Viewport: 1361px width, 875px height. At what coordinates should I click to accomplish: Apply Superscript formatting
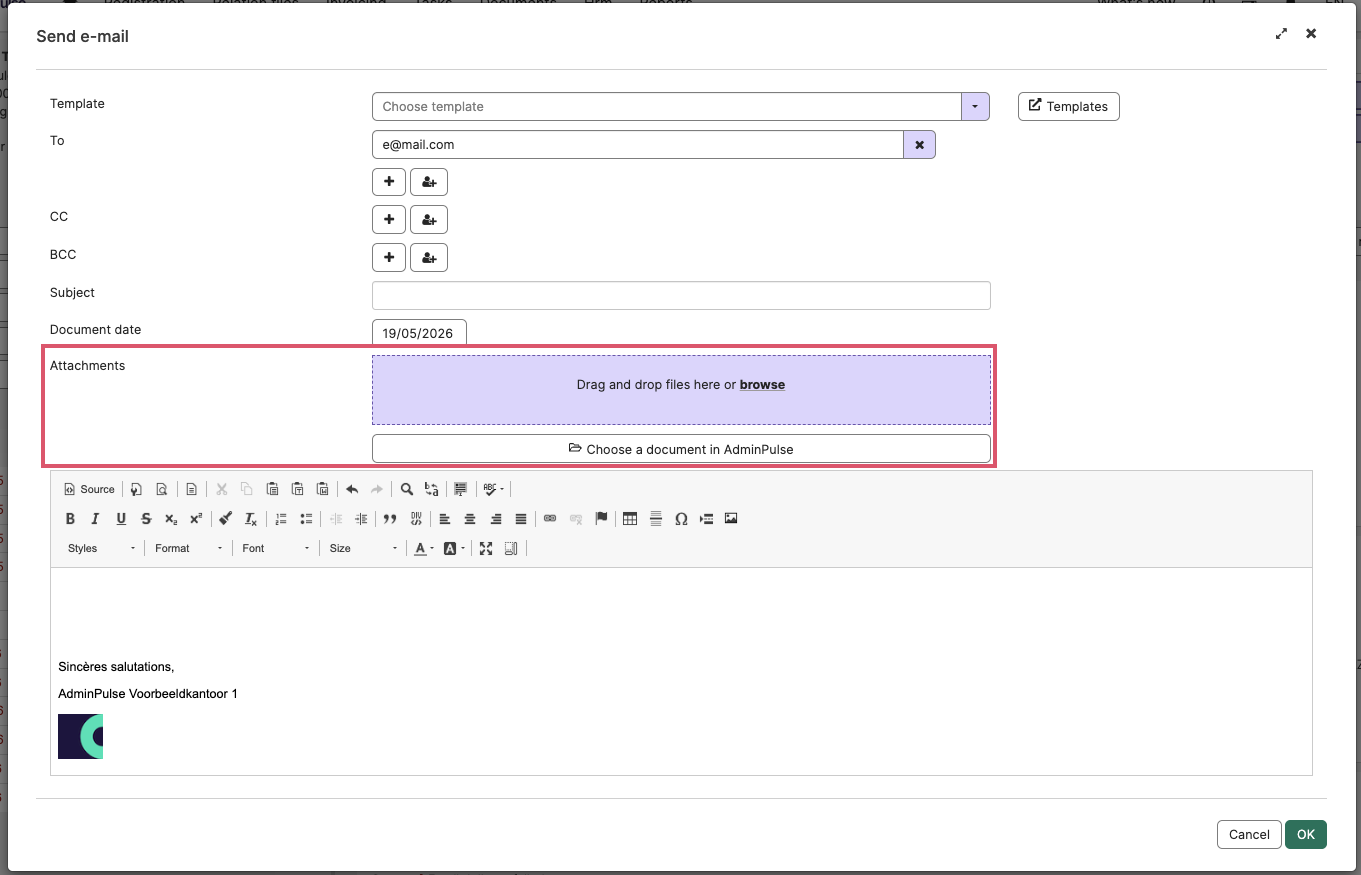196,519
